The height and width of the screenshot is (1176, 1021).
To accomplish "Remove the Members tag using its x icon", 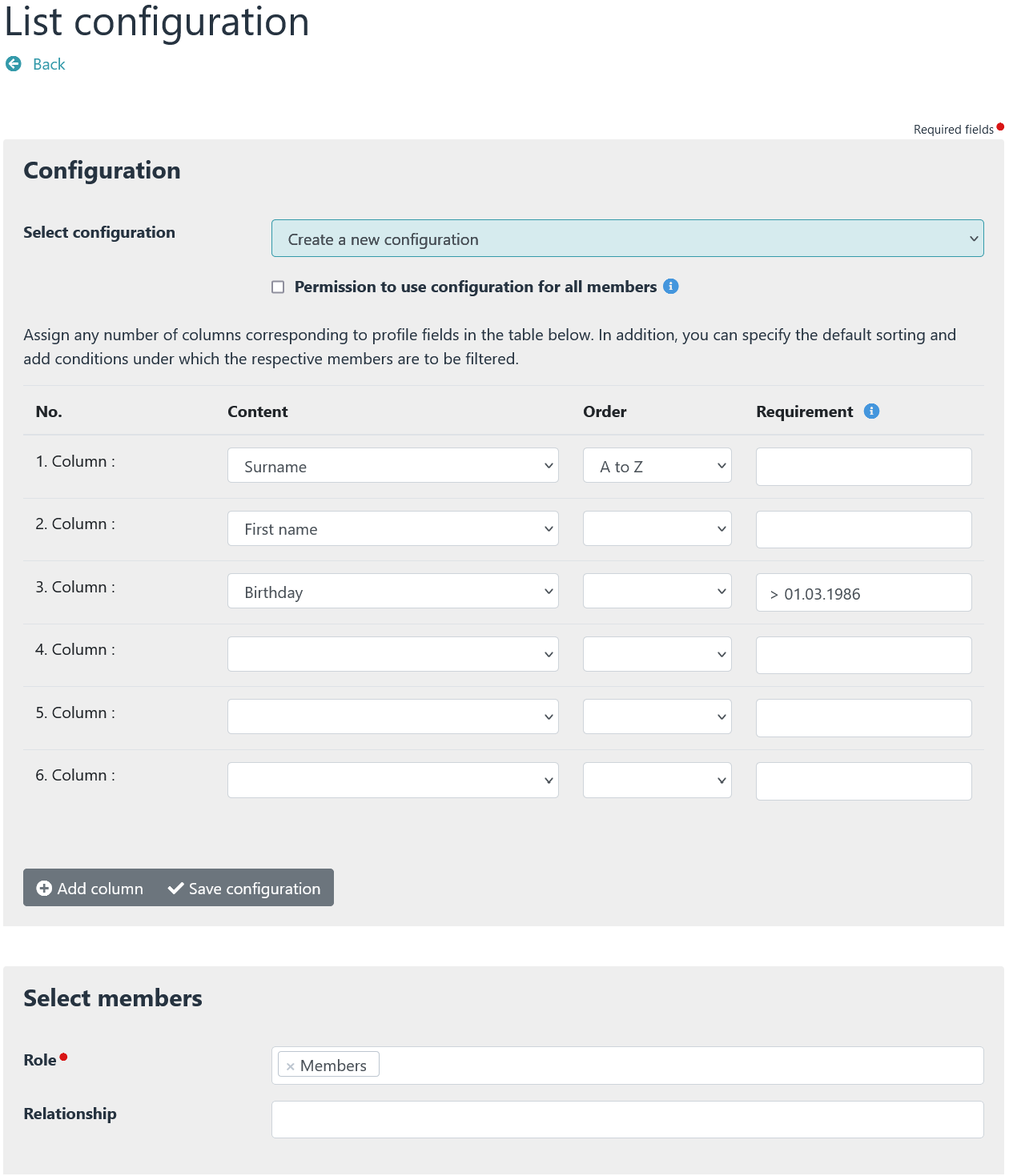I will point(290,1065).
